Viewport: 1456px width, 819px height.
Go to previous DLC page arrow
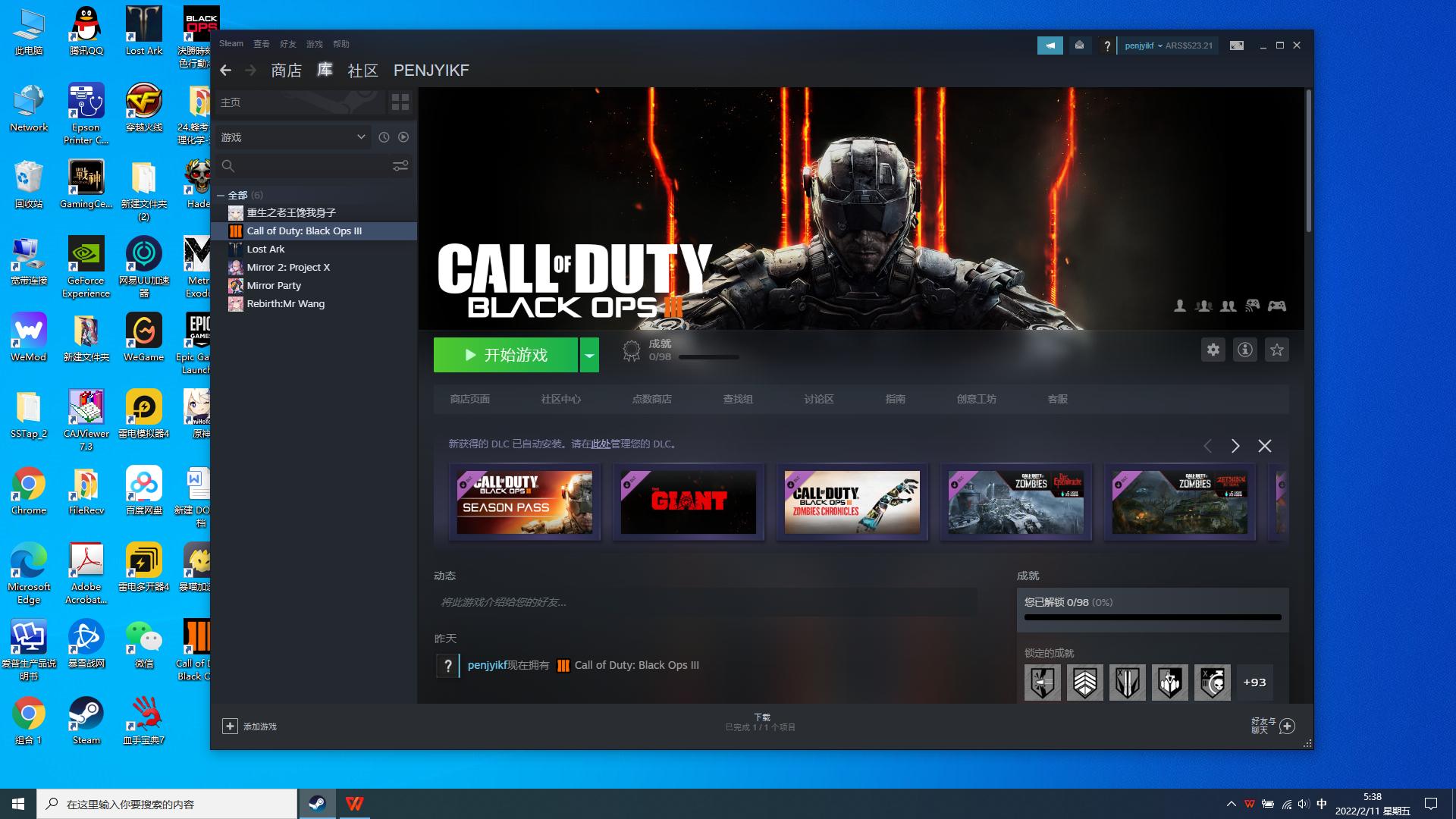(1208, 446)
